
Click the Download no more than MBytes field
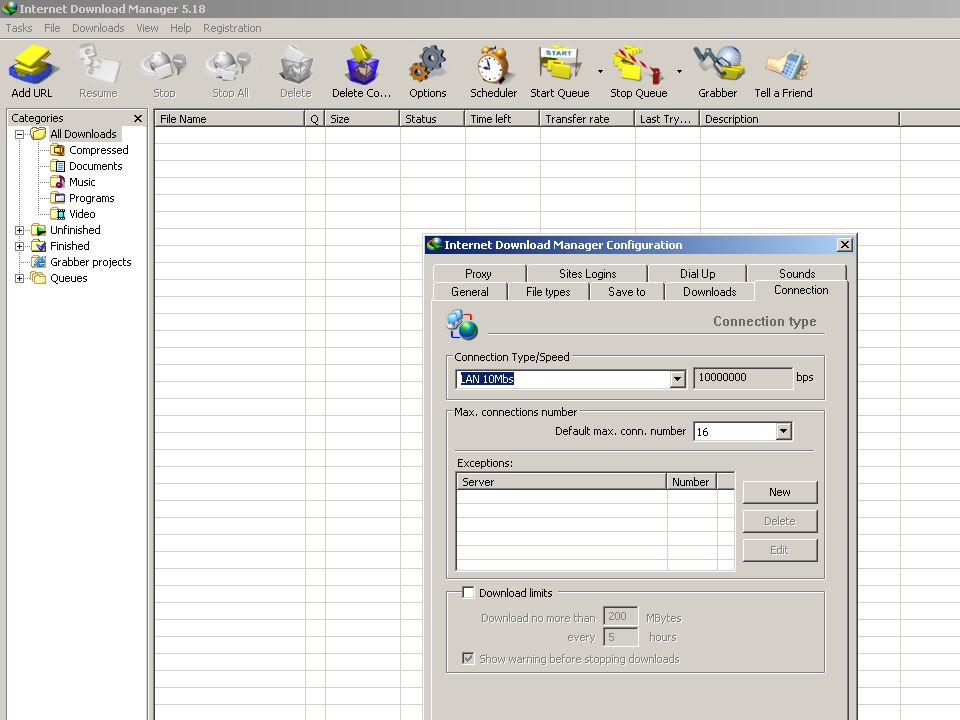tap(620, 617)
